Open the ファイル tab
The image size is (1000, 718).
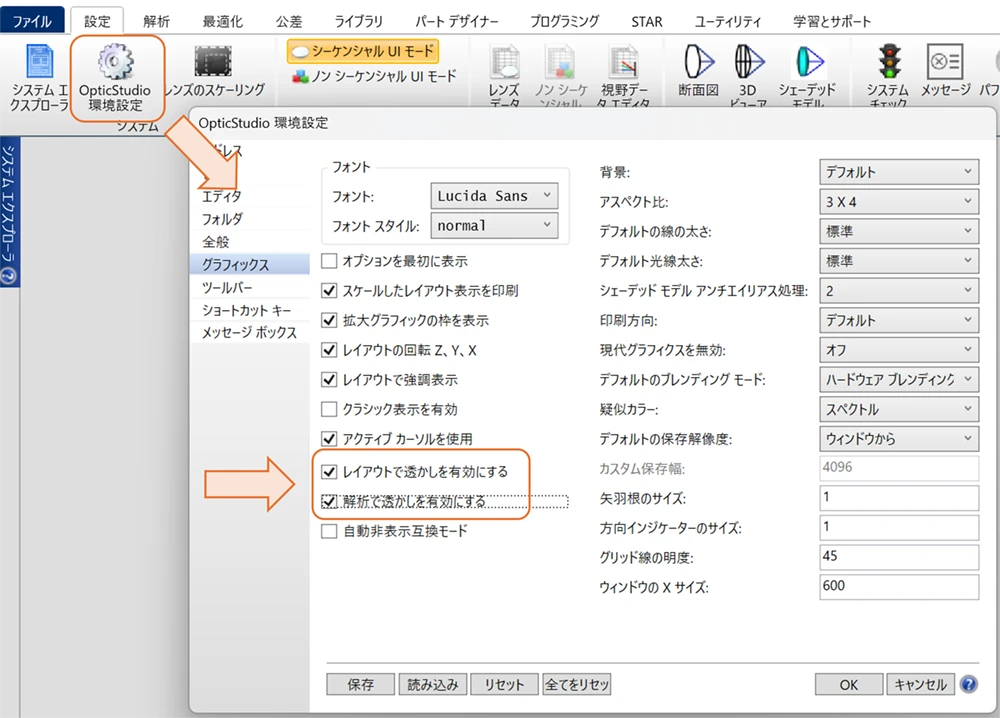pyautogui.click(x=32, y=21)
